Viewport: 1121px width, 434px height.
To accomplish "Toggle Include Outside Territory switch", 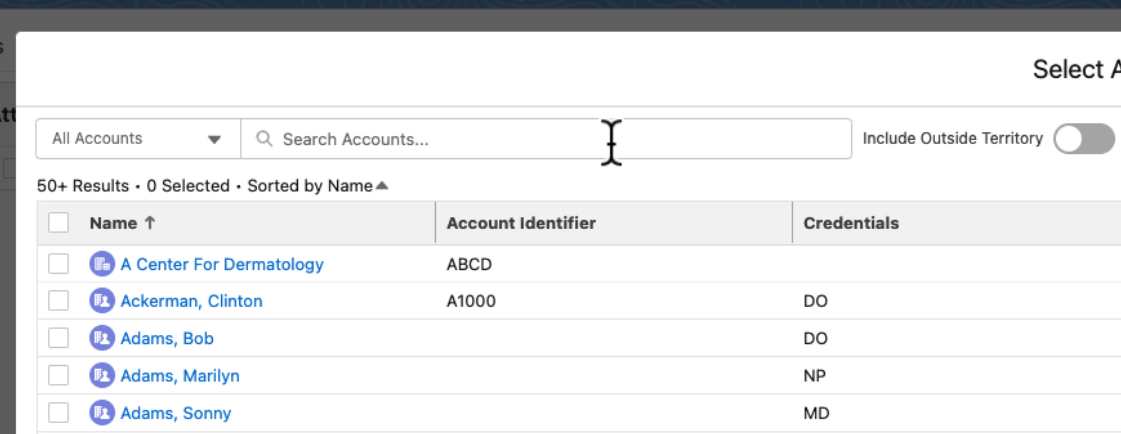I will [1085, 140].
